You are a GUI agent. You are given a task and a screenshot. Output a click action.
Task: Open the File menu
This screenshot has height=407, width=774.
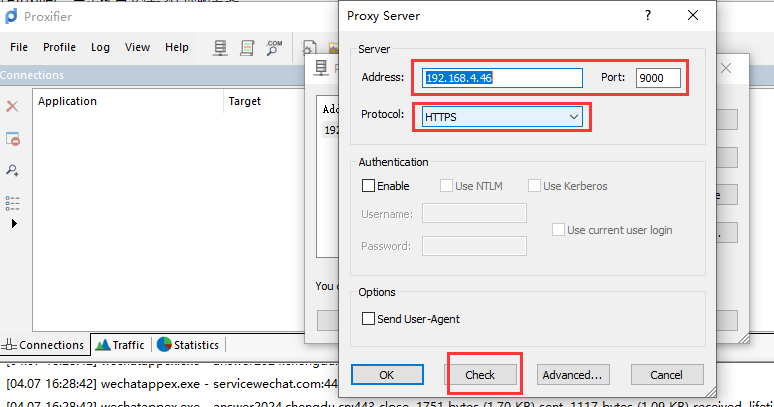point(19,47)
